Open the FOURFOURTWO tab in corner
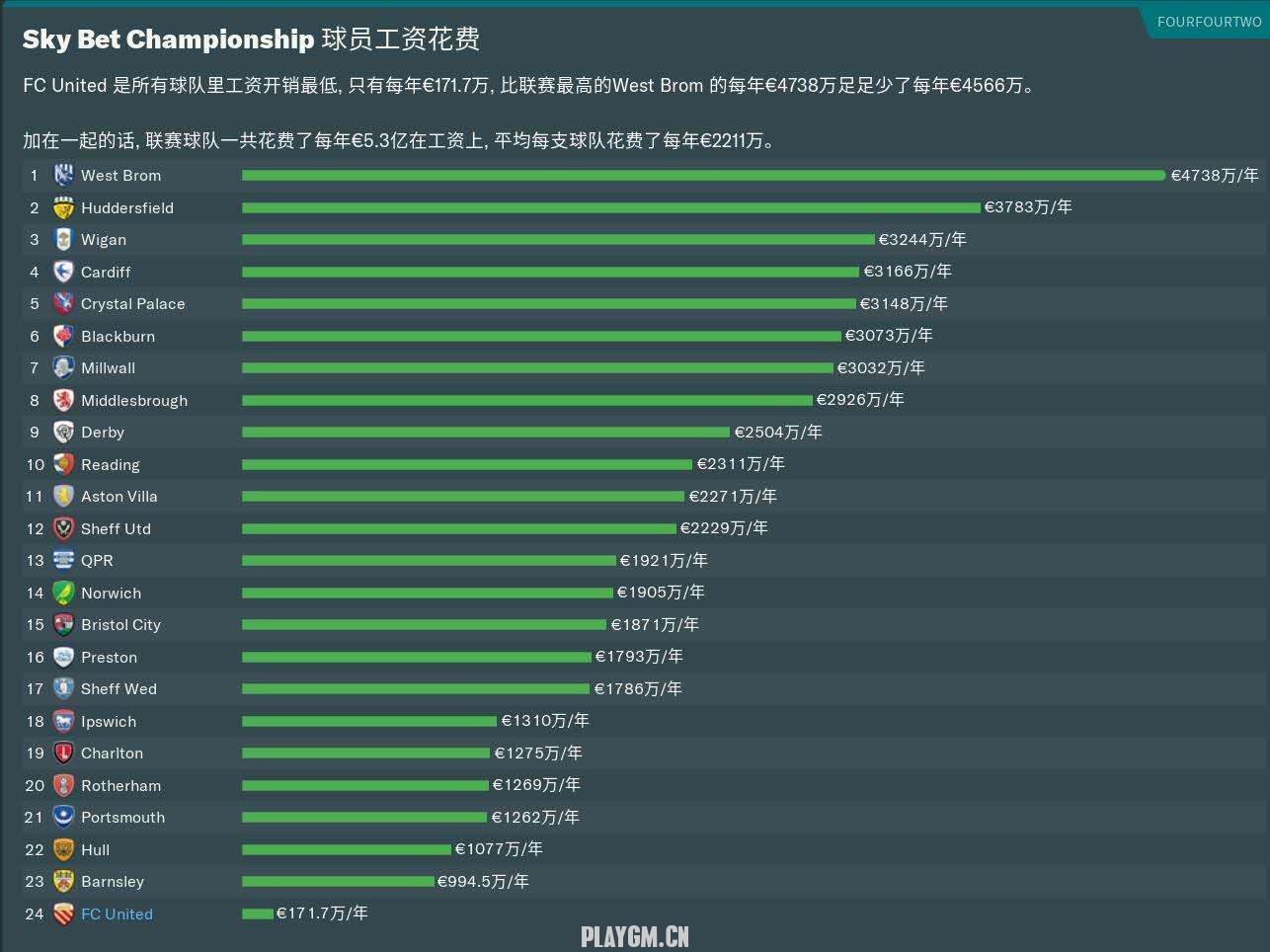The width and height of the screenshot is (1270, 952). coord(1209,22)
